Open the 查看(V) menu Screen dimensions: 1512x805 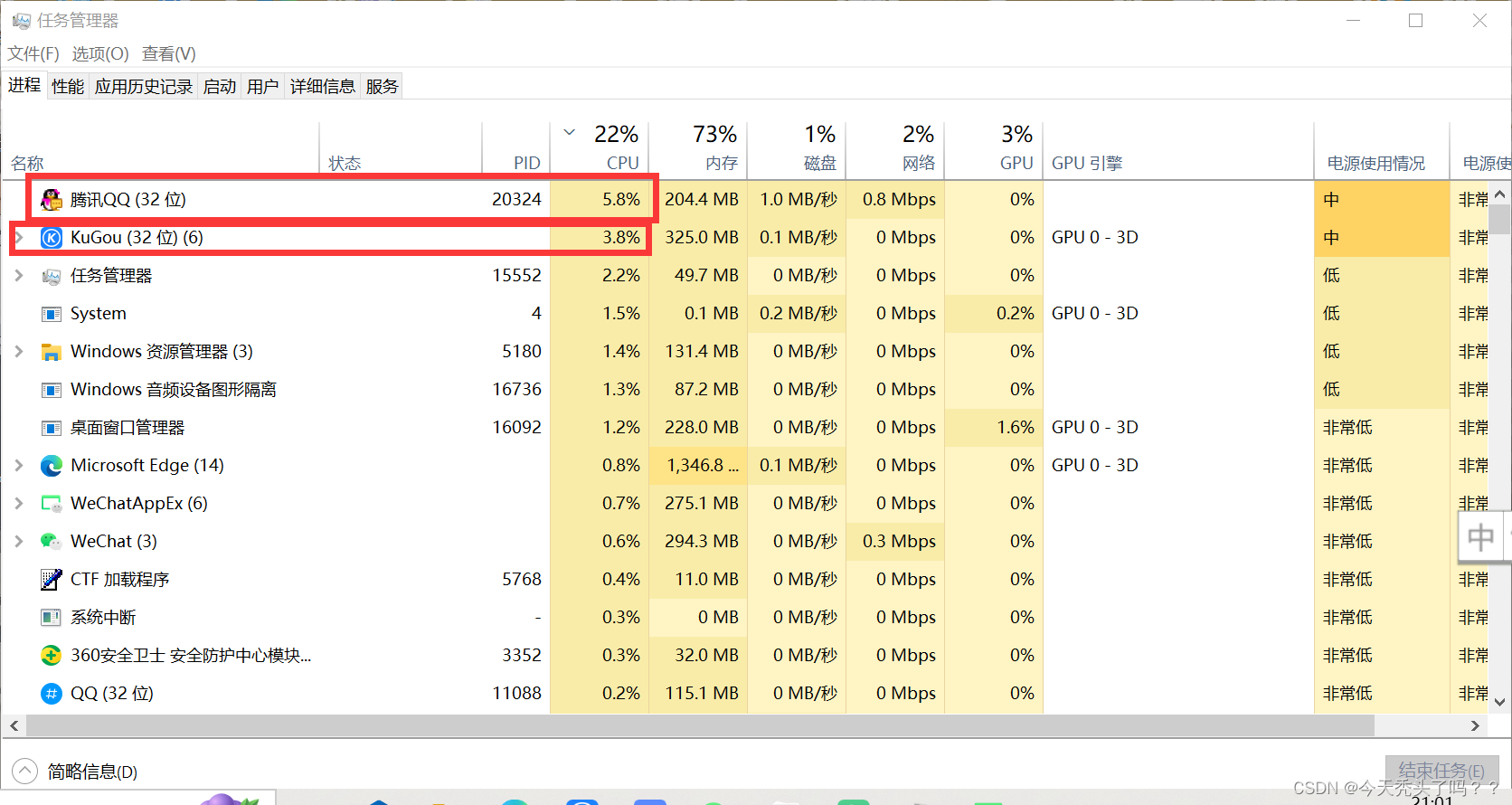169,54
